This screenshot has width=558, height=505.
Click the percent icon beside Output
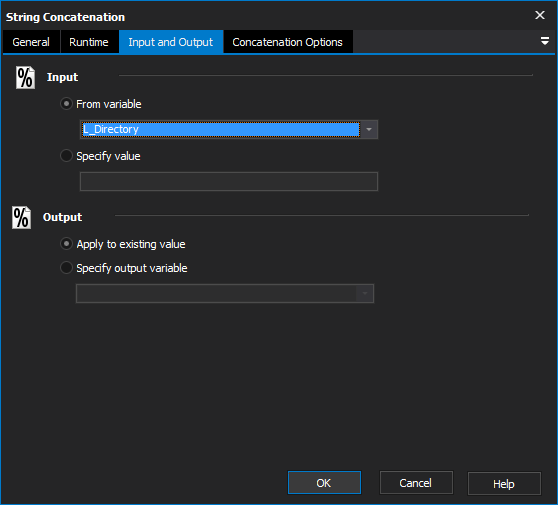point(21,217)
